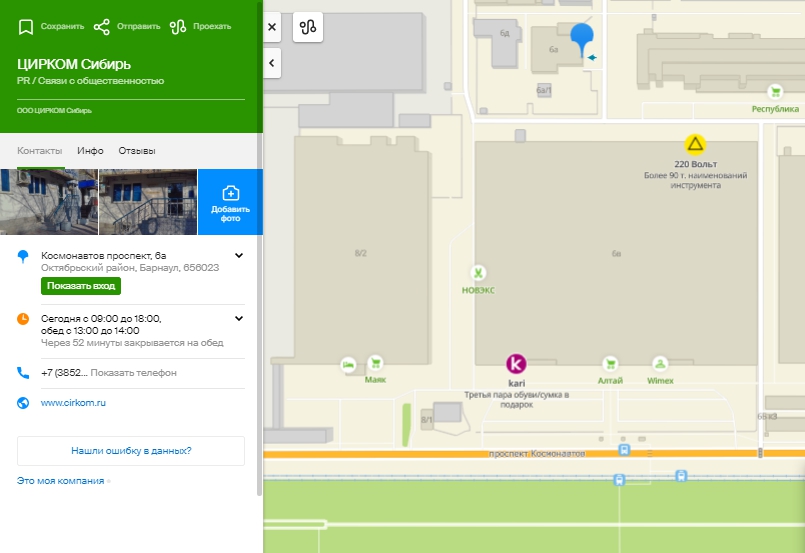Click Добавить фото button
The width and height of the screenshot is (805, 553).
tap(231, 202)
